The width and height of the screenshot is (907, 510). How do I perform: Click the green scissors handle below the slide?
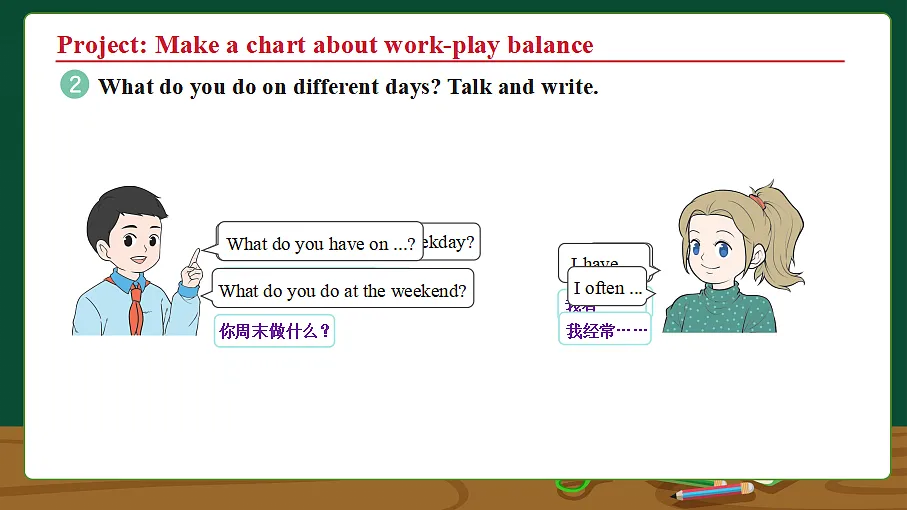[573, 485]
